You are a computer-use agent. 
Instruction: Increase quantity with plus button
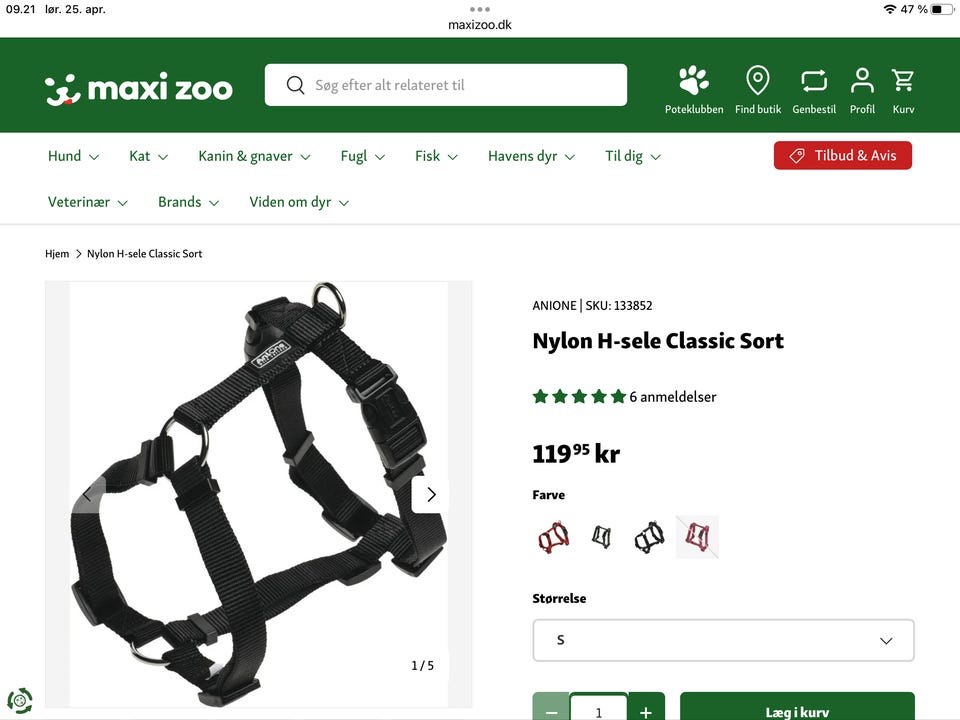(646, 708)
